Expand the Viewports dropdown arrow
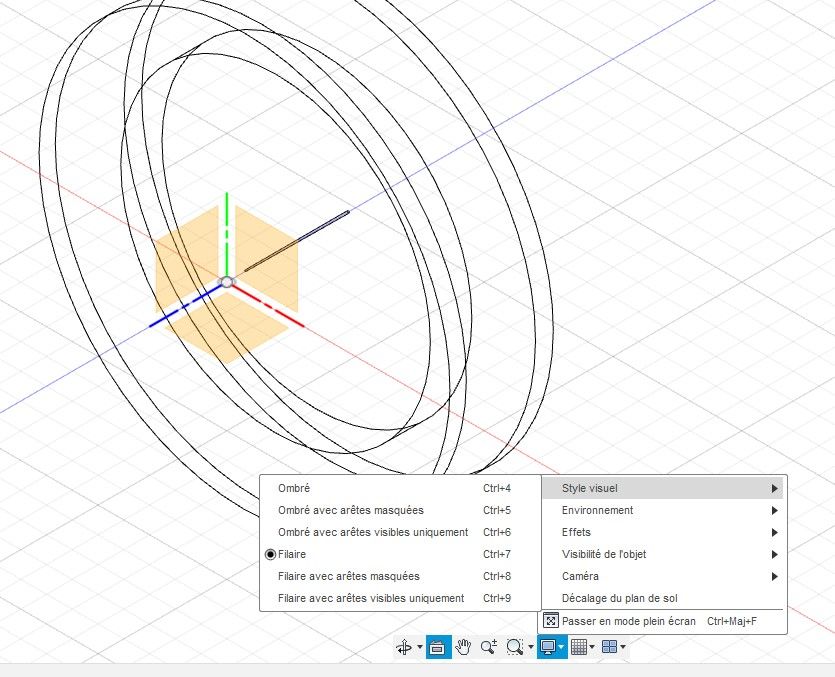Screen dimensions: 835x677 click(623, 647)
